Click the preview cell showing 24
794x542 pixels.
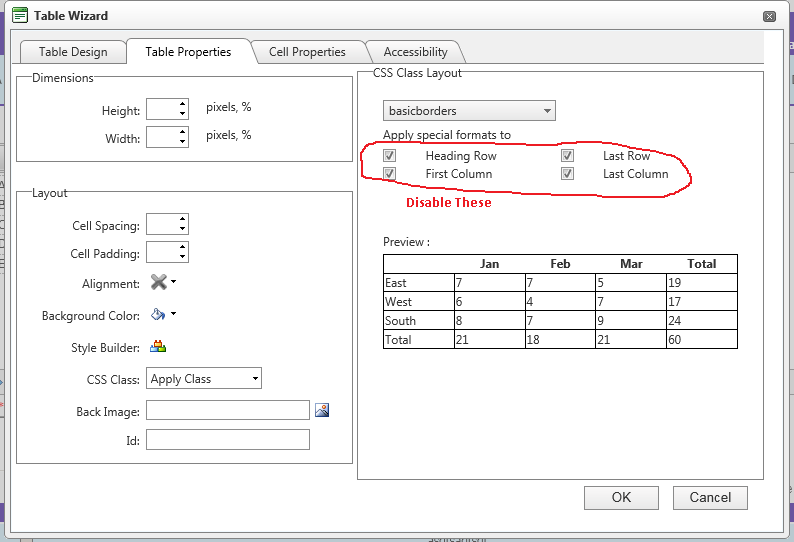[701, 321]
